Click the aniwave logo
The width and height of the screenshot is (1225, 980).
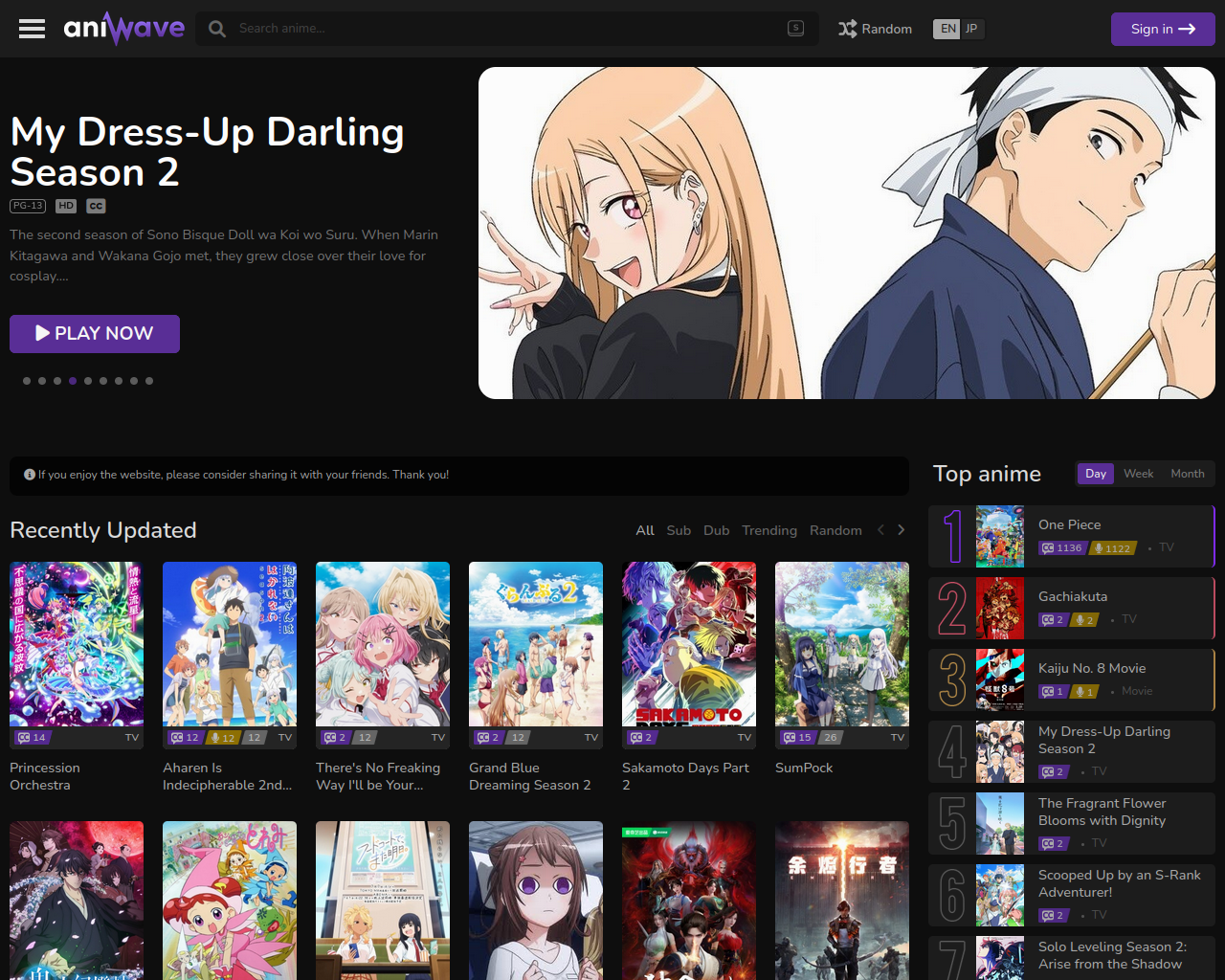click(124, 29)
